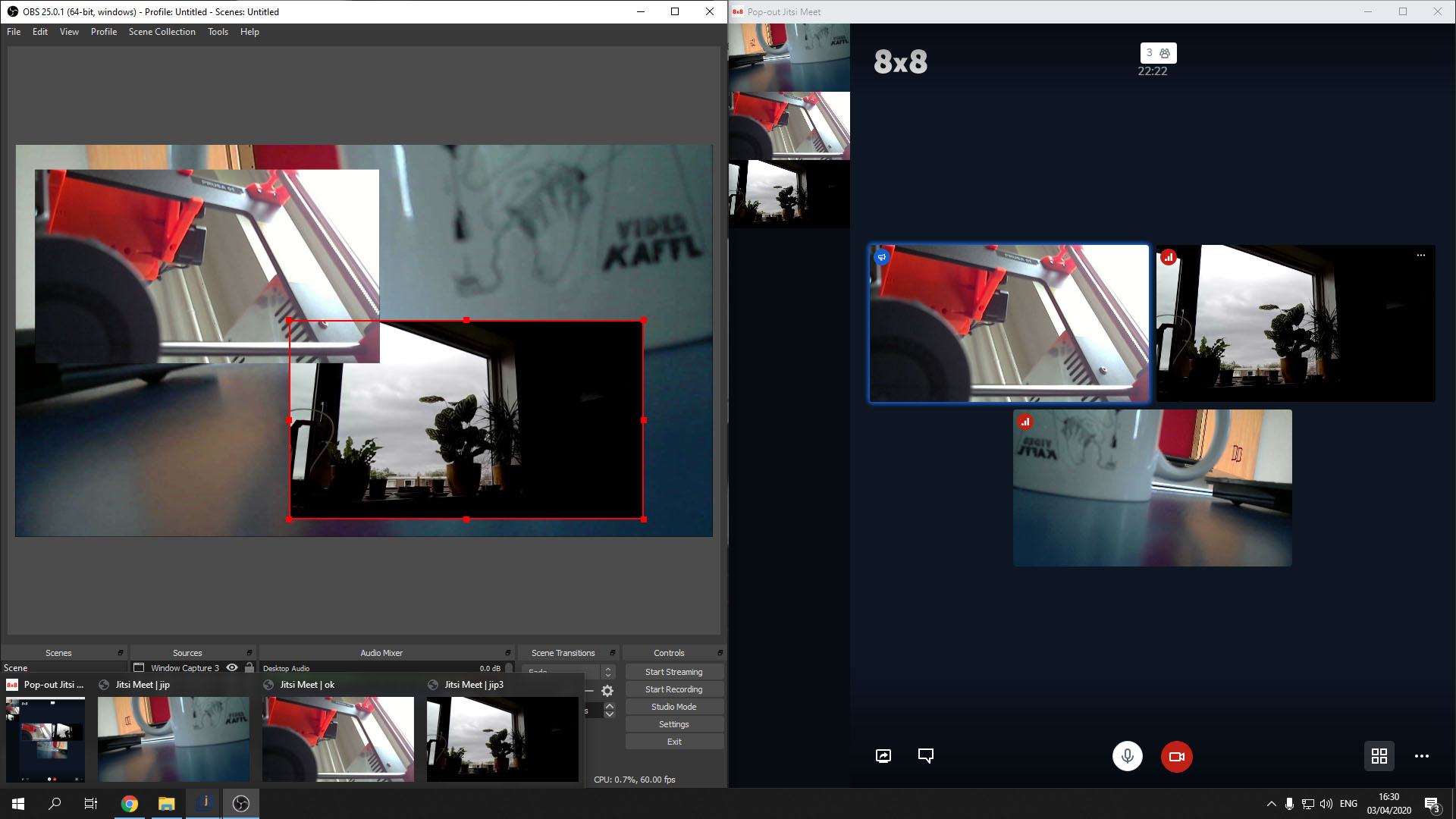Increase transition duration with up arrow
Viewport: 1456px width, 819px height.
tap(610, 706)
